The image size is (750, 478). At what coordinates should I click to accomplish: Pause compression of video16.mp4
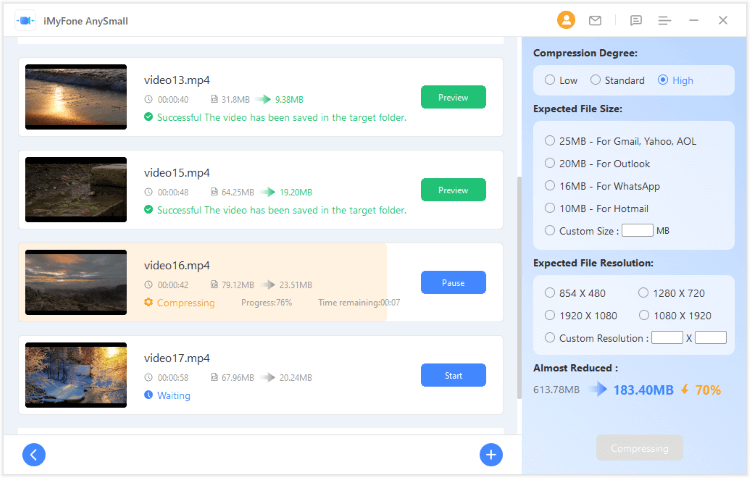(453, 283)
